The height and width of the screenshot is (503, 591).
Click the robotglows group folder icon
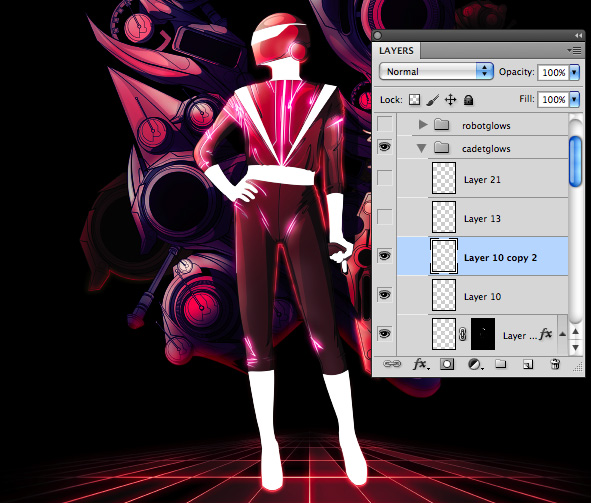pos(441,124)
